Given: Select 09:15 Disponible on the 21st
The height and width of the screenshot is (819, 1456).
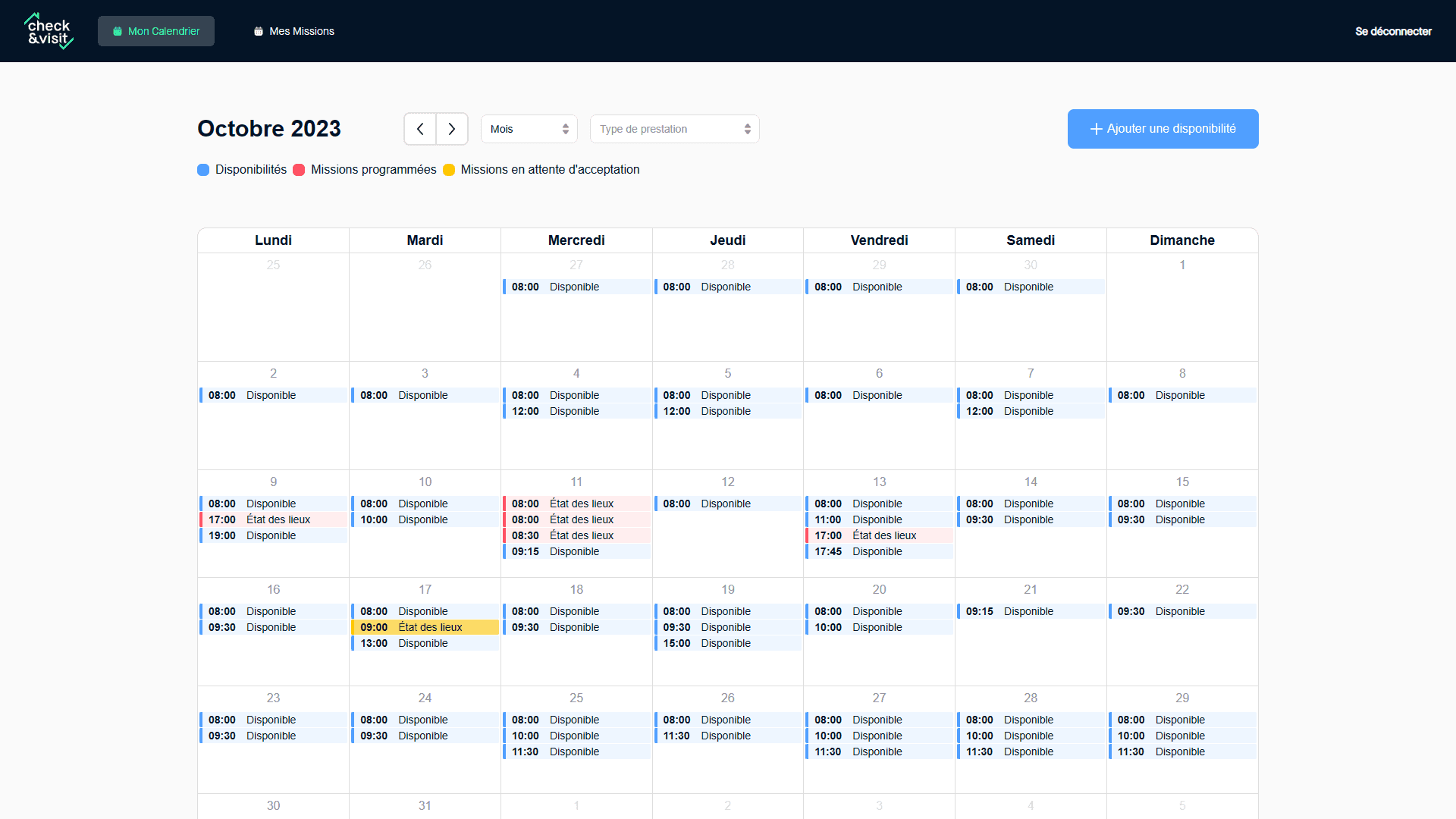Looking at the screenshot, I should click(x=1031, y=611).
